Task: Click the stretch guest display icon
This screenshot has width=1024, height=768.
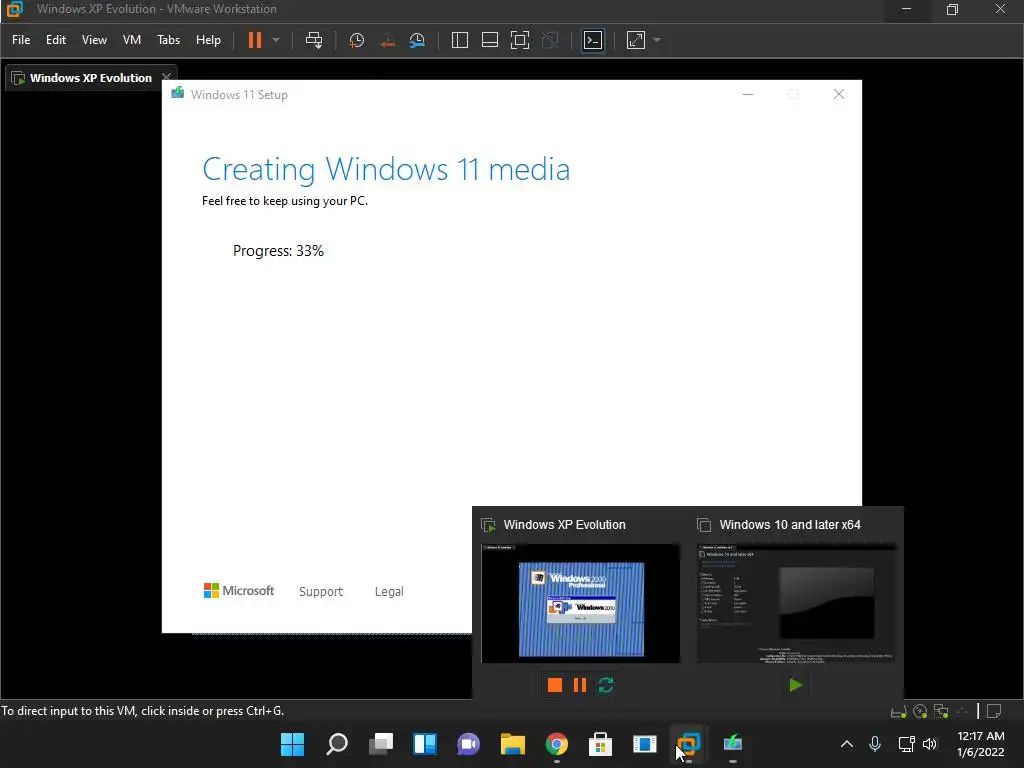Action: (636, 40)
